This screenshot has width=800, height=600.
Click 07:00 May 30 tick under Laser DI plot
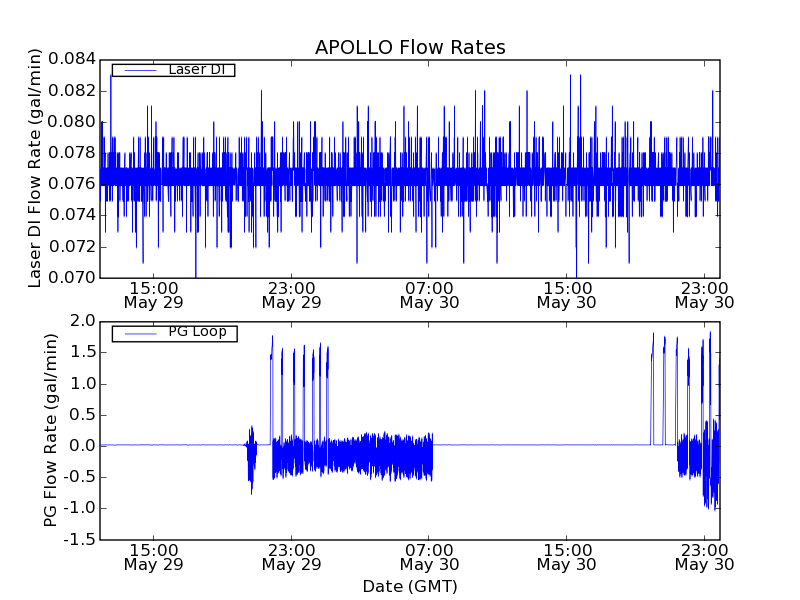428,294
